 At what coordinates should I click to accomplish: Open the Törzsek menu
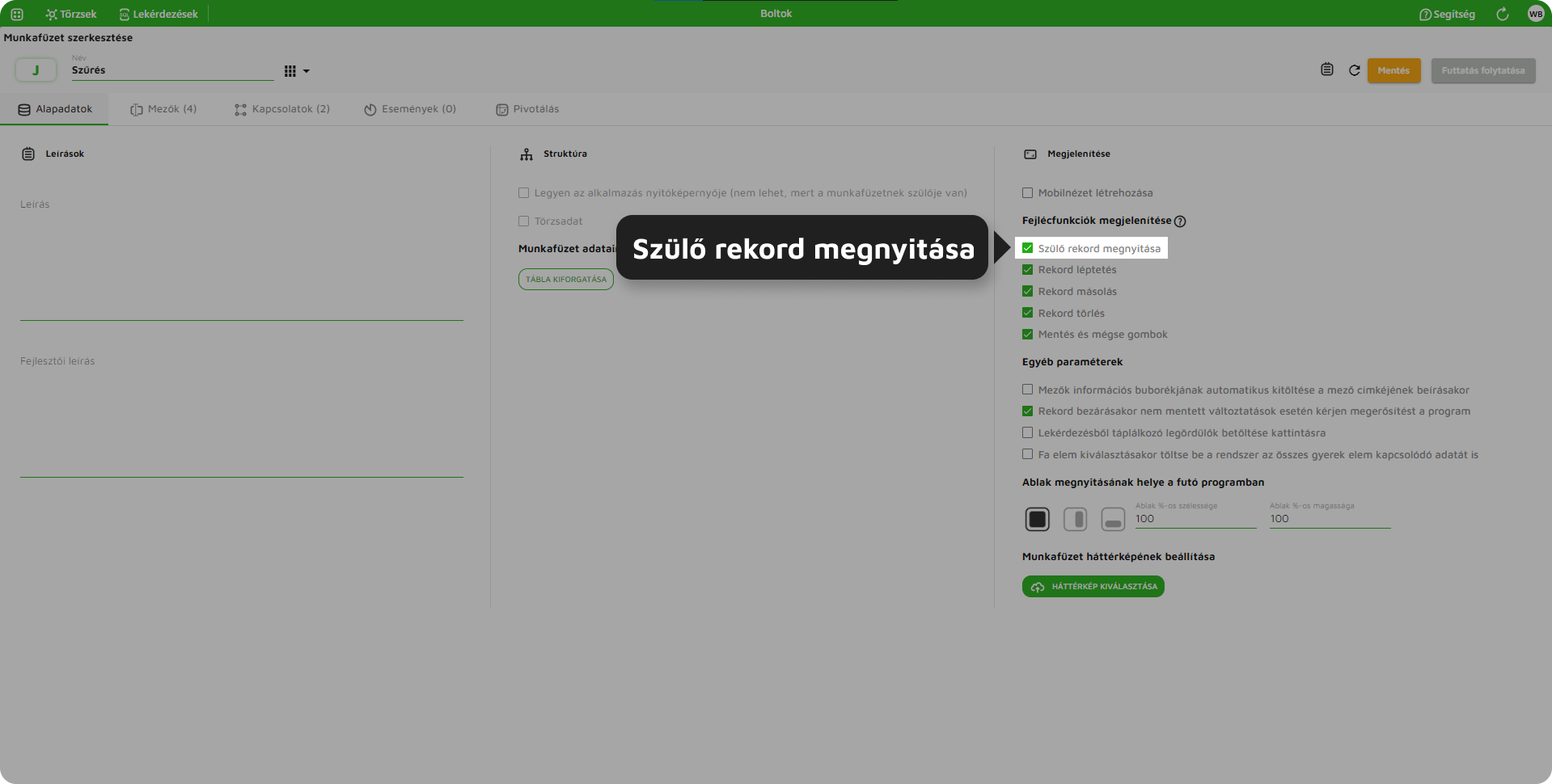coord(71,14)
